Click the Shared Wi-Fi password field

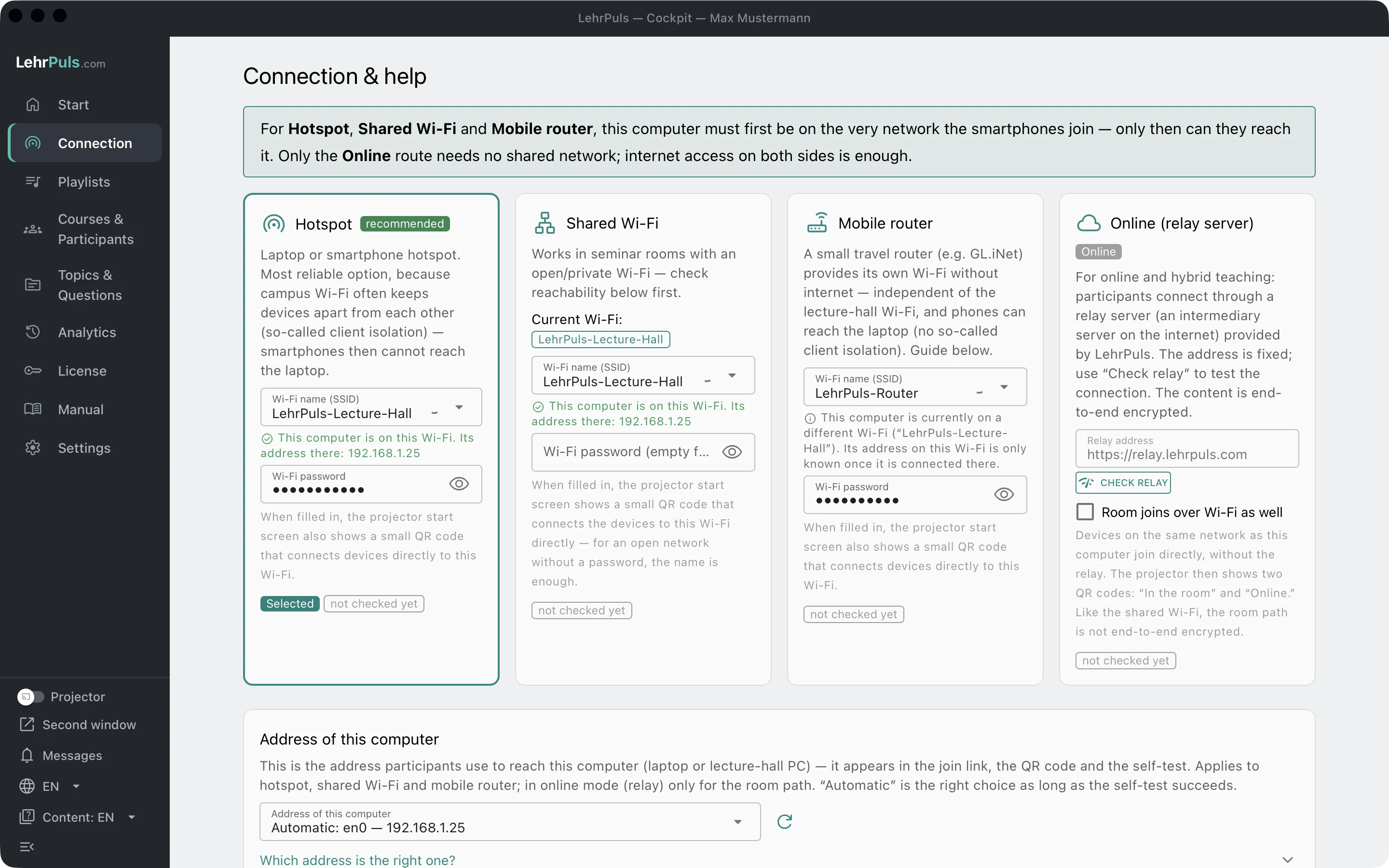point(643,452)
